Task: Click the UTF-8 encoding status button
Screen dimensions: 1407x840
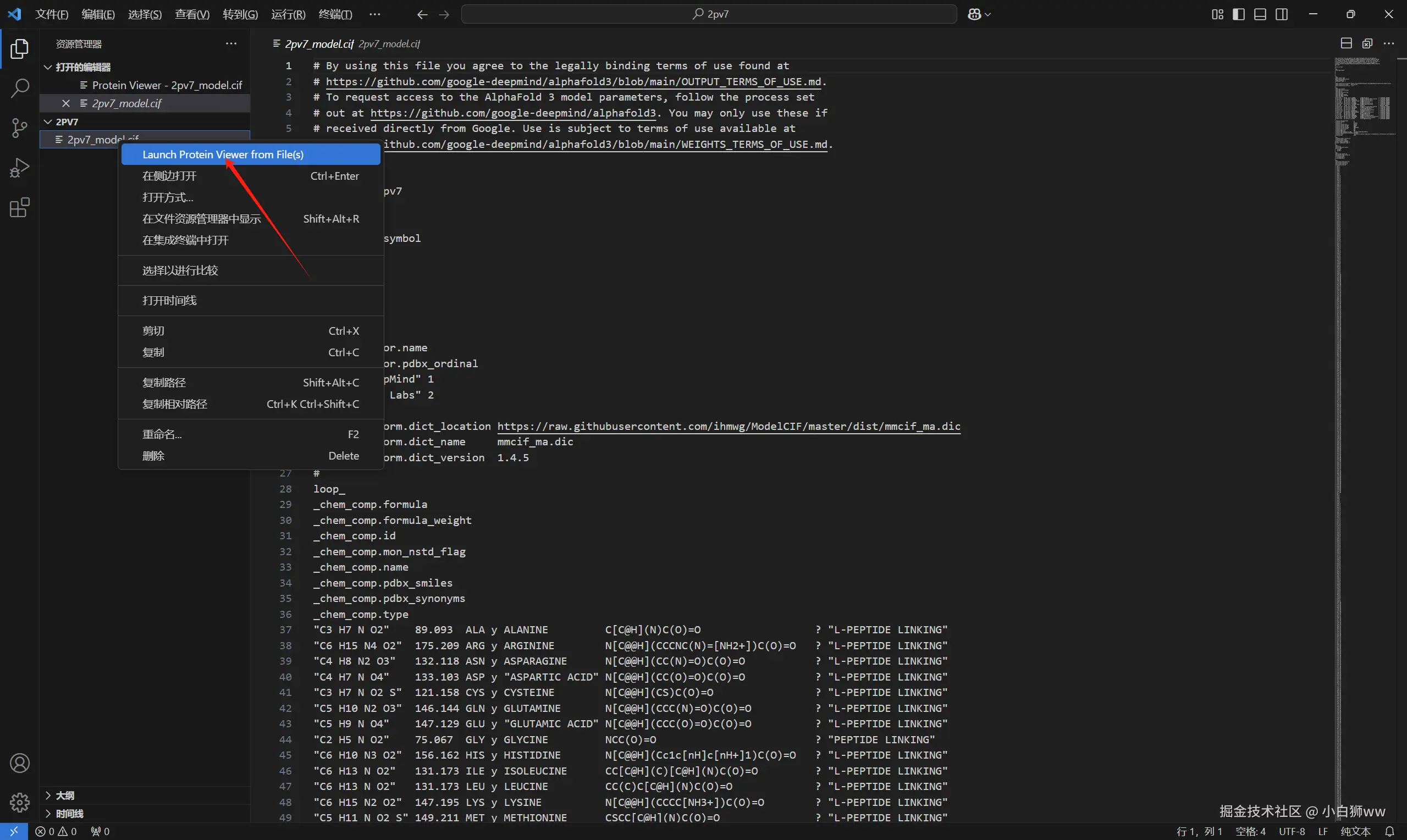Action: (1292, 832)
